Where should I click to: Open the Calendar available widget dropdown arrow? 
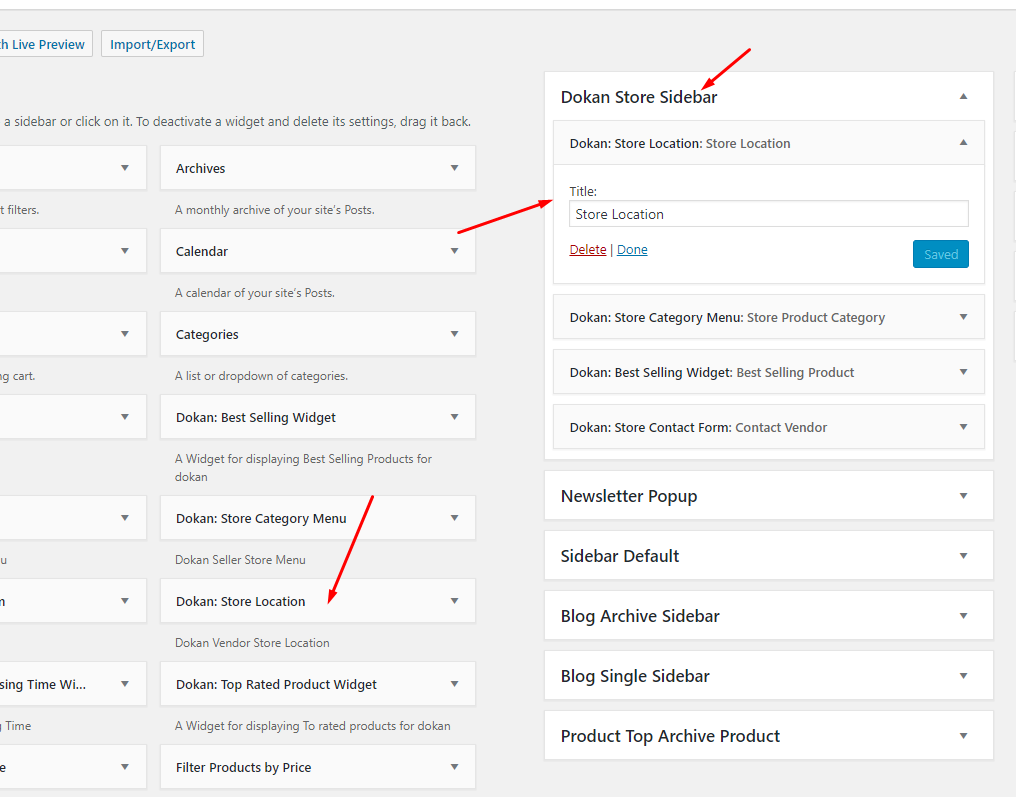tap(455, 251)
